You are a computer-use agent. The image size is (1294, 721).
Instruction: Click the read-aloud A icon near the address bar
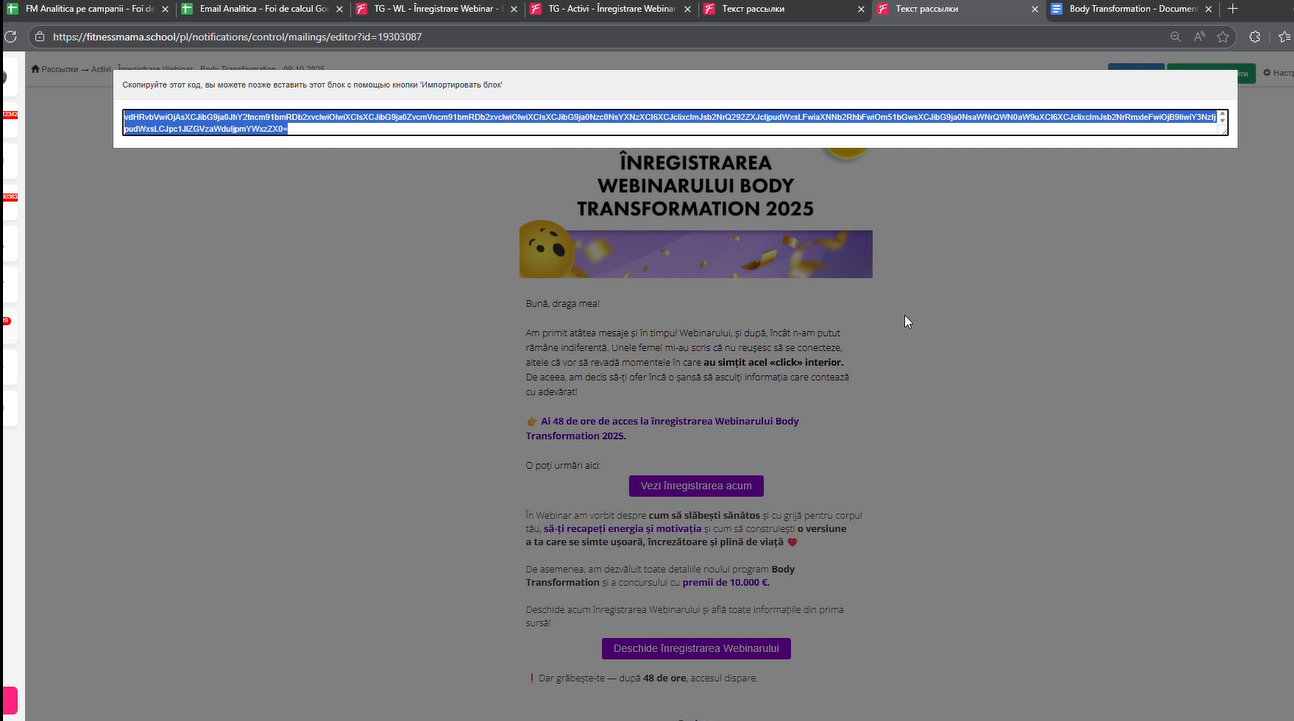1198,36
